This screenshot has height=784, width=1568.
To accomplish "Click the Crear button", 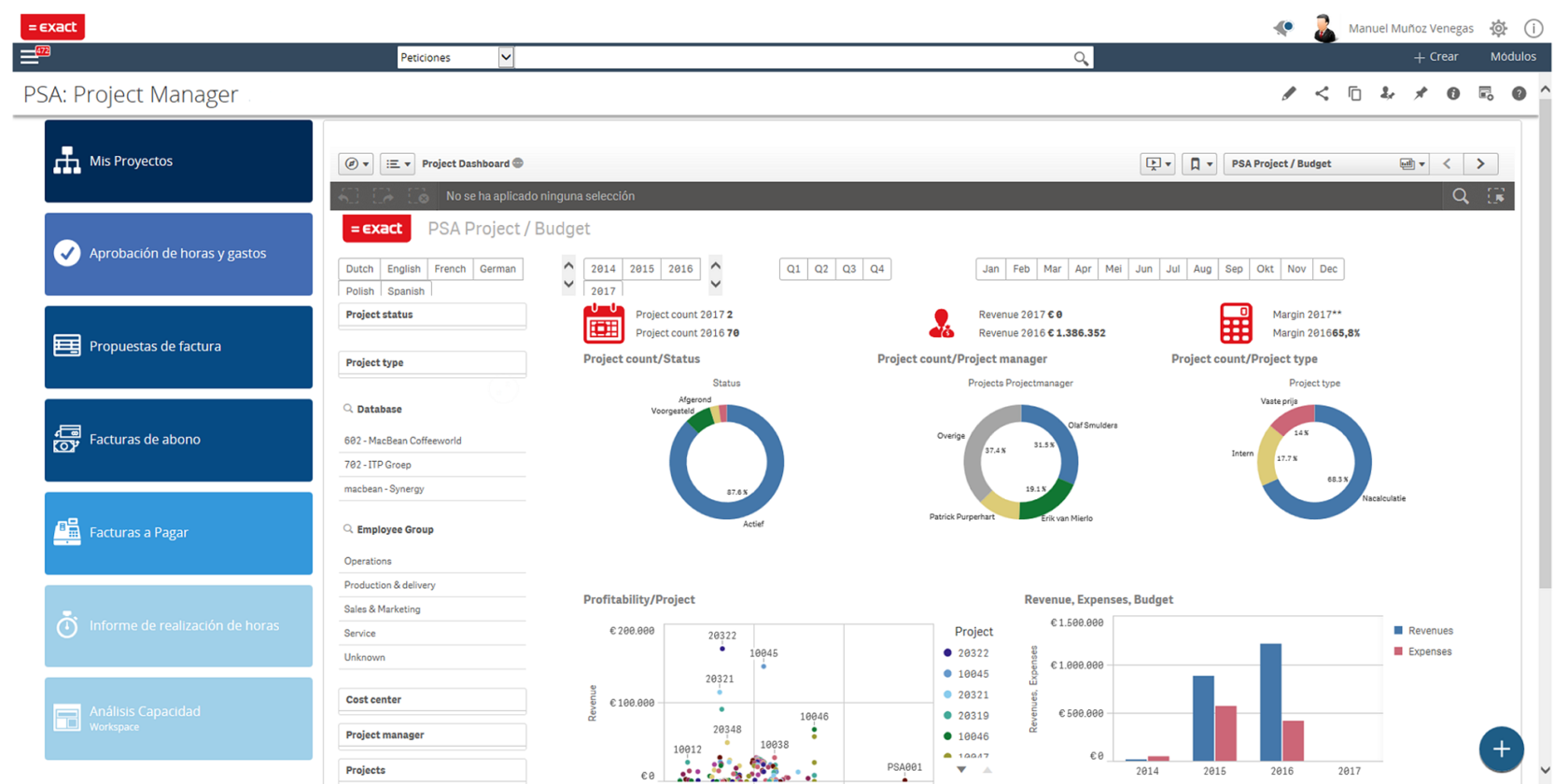I will 1436,57.
